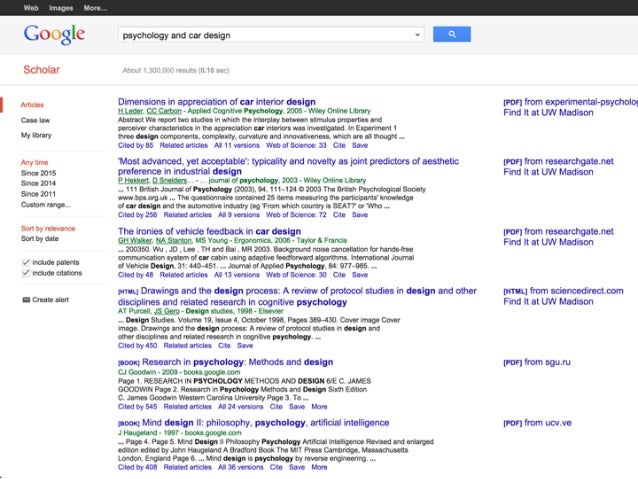Expand More for the Mind design II result
This screenshot has height=479, width=638.
(319, 467)
